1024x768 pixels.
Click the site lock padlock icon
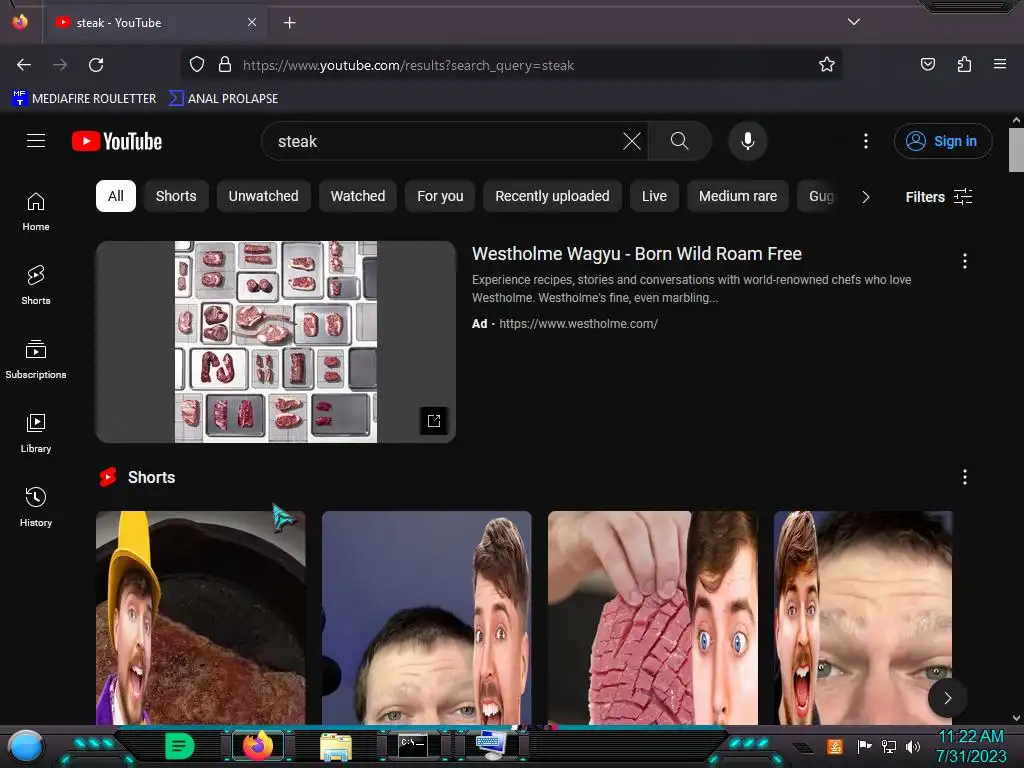(225, 65)
